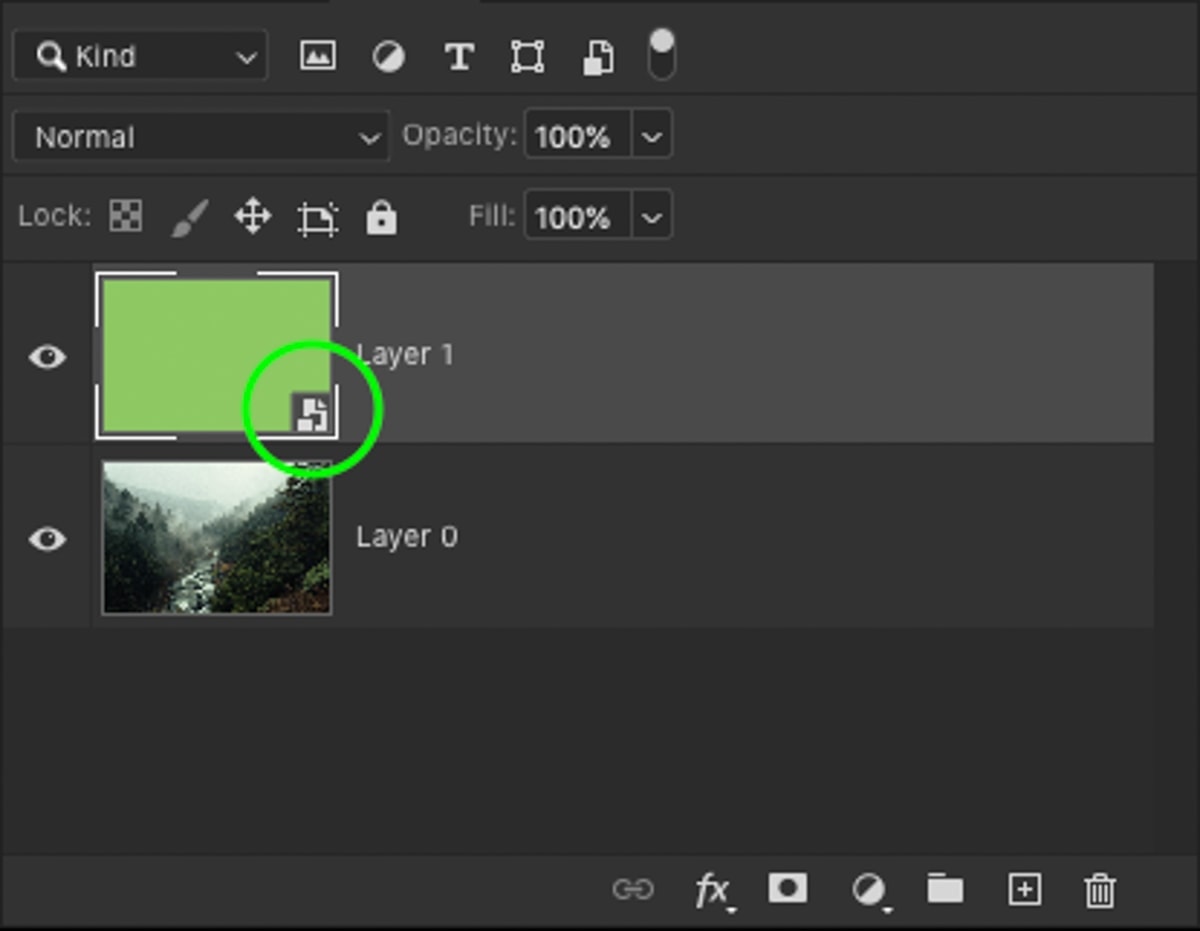Click the Opacity label
Screen dimensions: 1200x931
460,135
